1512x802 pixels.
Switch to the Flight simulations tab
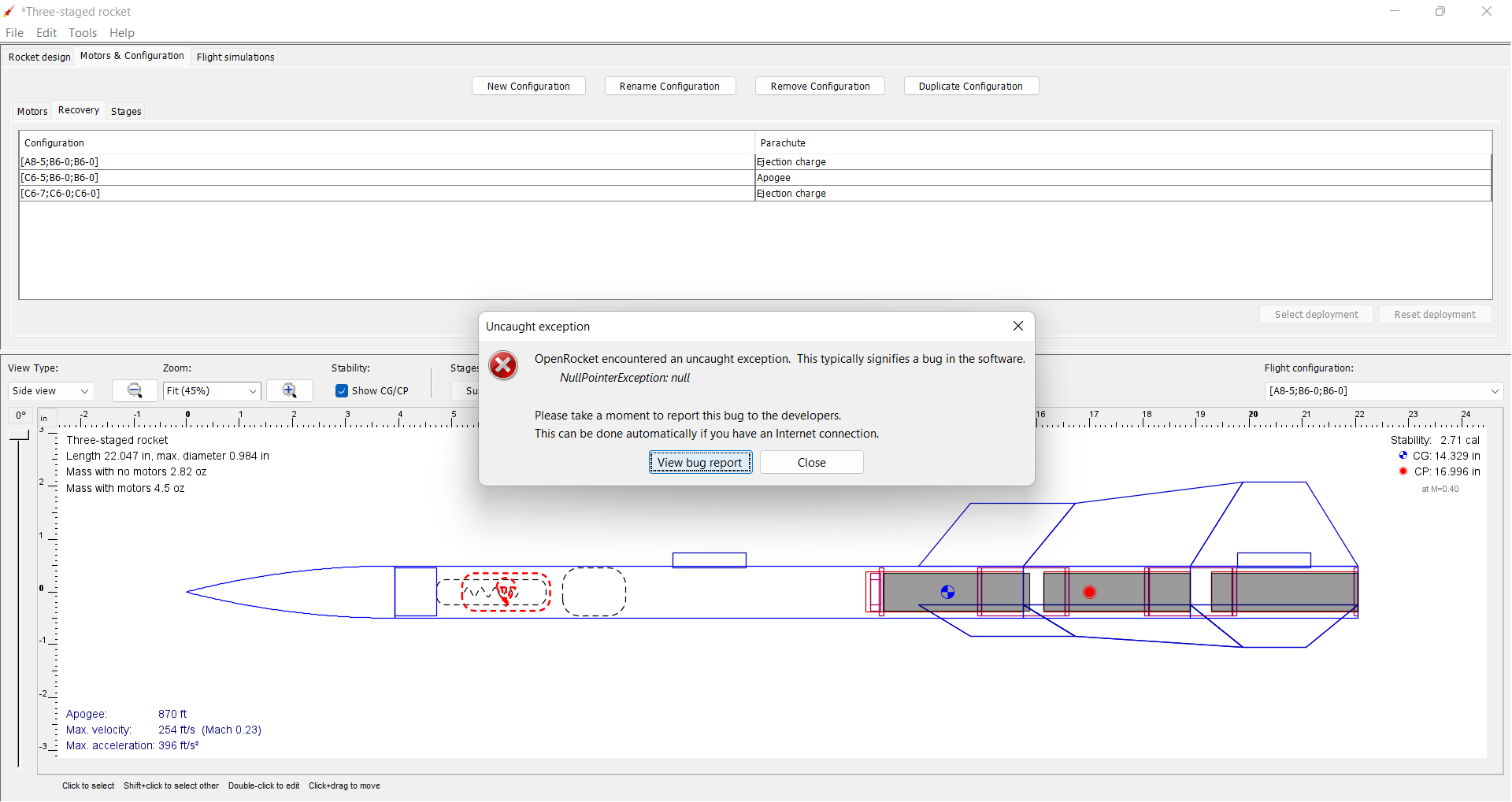[x=235, y=57]
